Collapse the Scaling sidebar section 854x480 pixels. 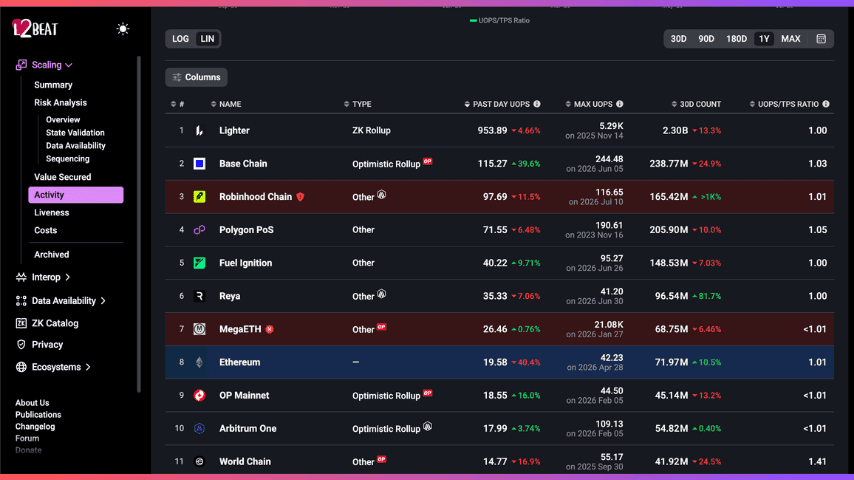click(x=44, y=65)
